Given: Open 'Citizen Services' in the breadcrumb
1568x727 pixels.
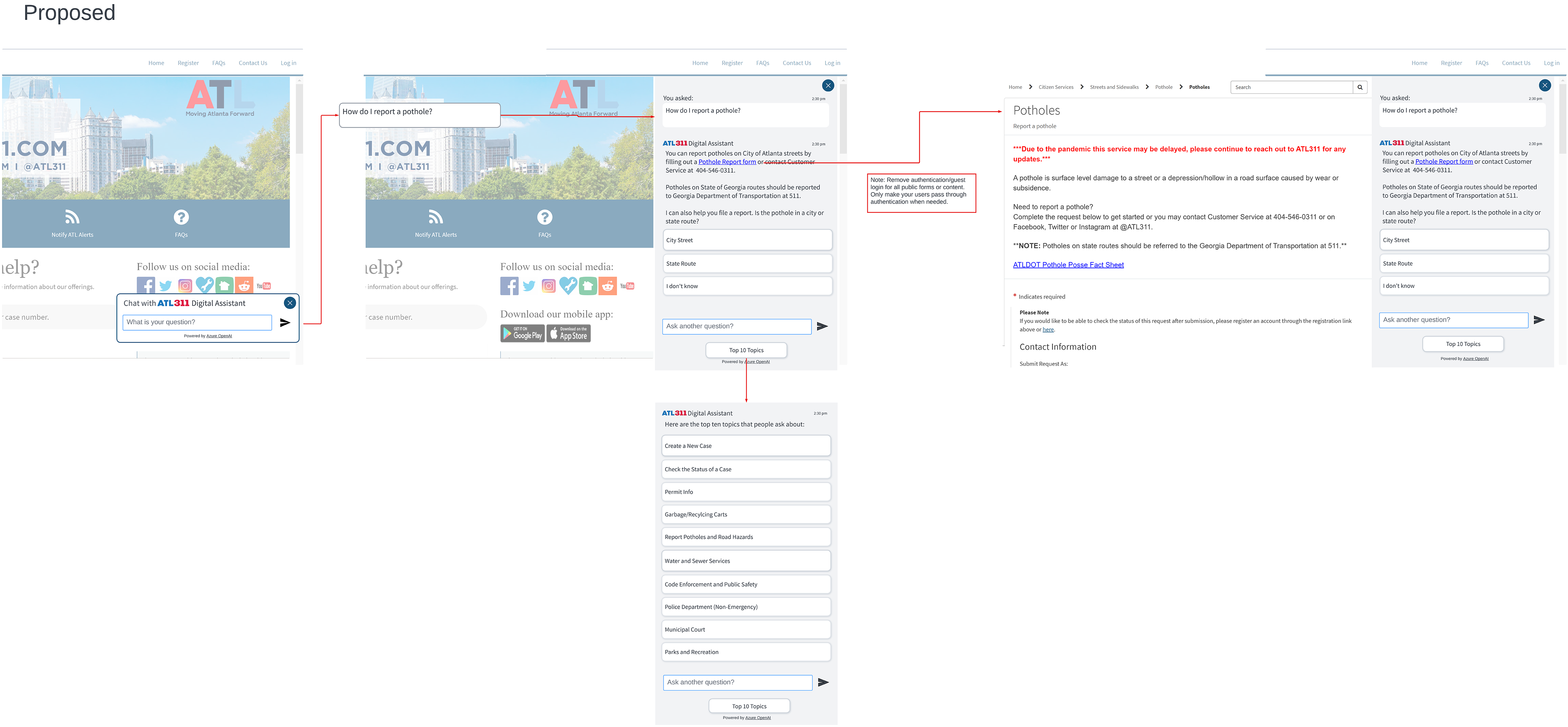Looking at the screenshot, I should pyautogui.click(x=1056, y=87).
